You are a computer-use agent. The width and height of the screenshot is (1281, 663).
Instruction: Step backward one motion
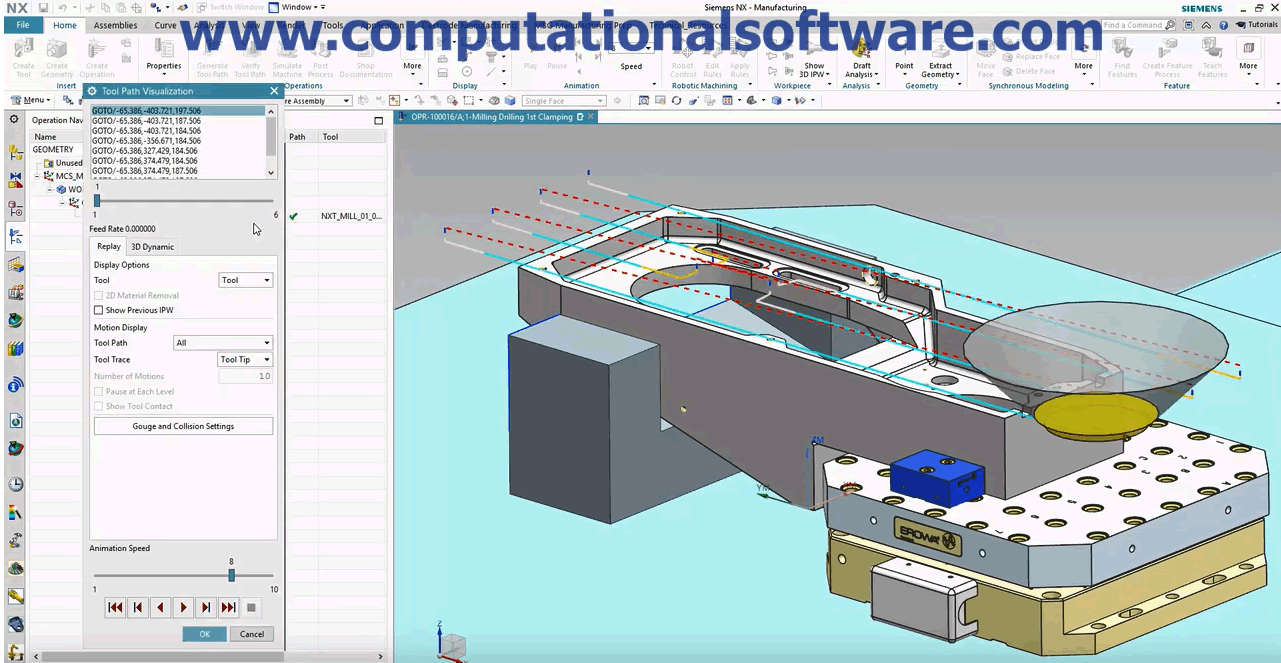(138, 607)
